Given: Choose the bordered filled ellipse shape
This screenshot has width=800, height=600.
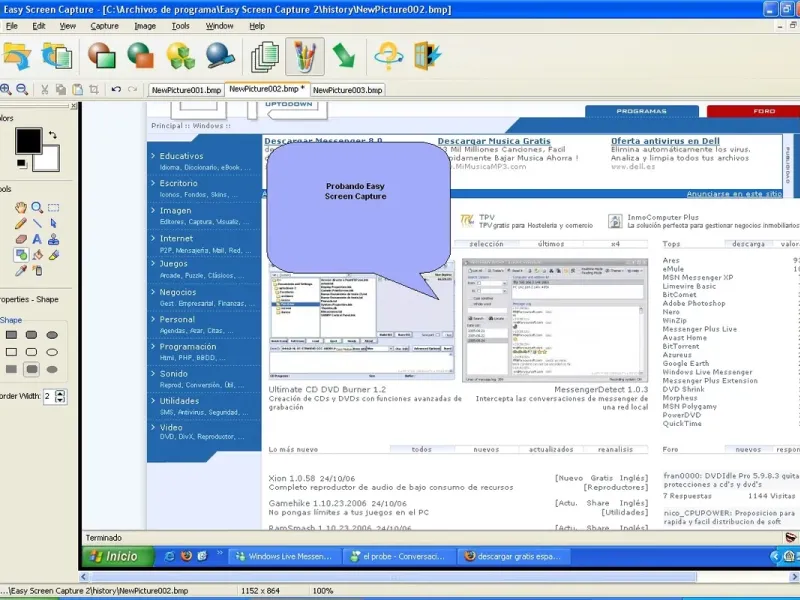Looking at the screenshot, I should (x=52, y=335).
